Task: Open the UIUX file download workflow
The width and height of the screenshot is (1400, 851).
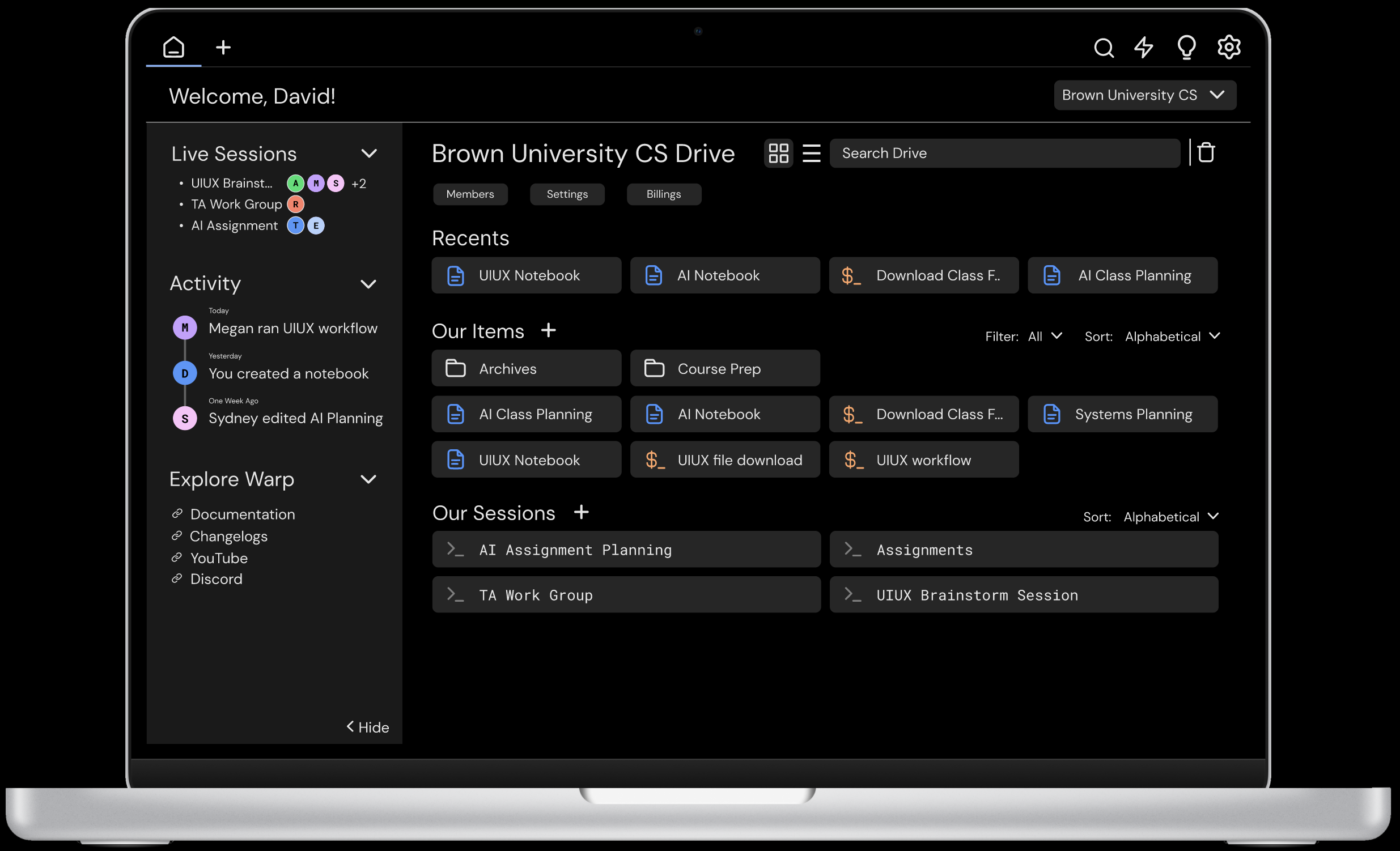Action: click(725, 459)
